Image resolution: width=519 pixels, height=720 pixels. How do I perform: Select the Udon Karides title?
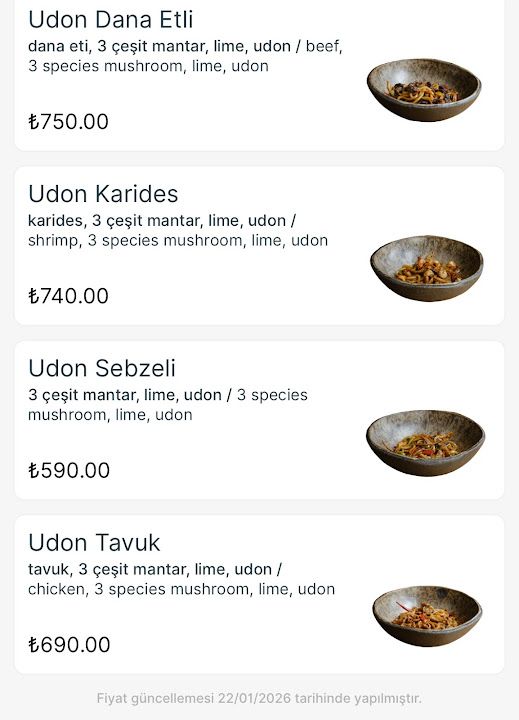(103, 194)
